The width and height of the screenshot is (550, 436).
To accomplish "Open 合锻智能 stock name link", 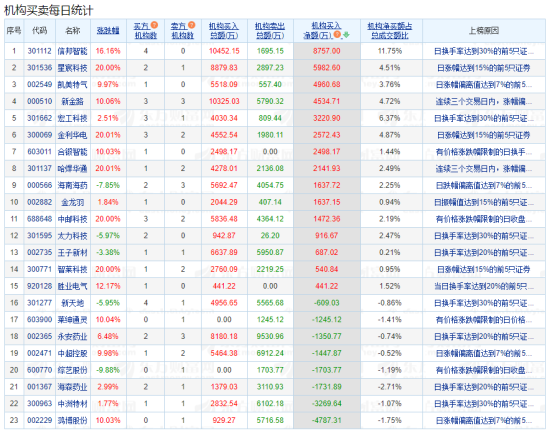I will point(73,152).
